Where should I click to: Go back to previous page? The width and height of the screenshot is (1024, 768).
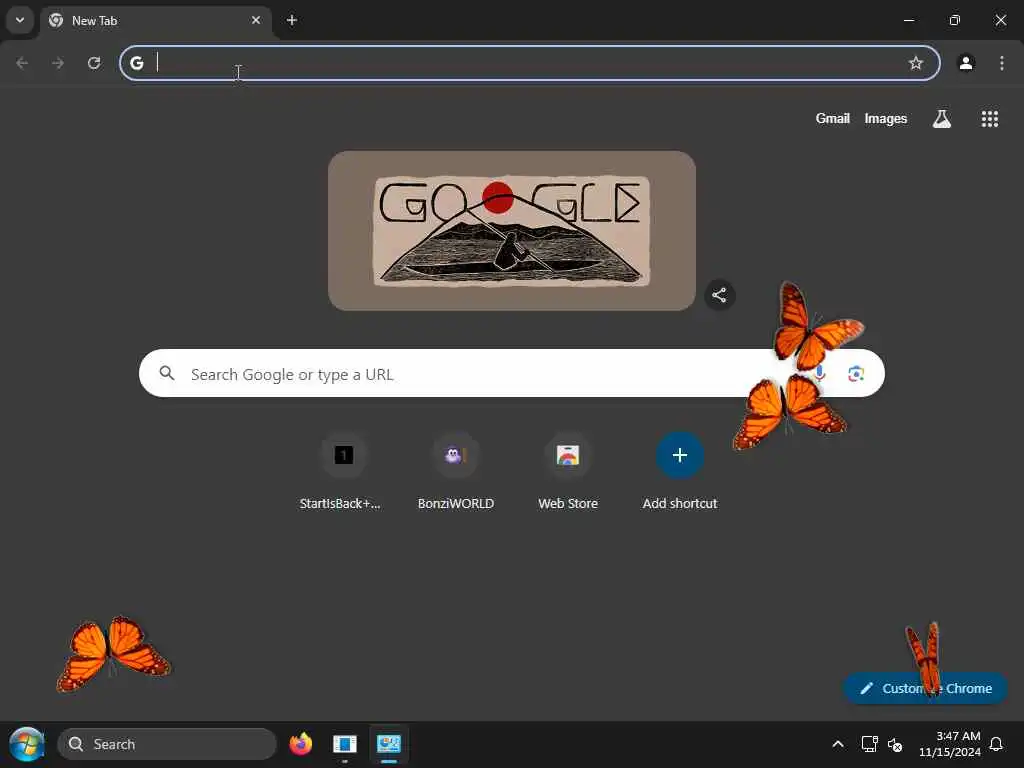point(22,63)
